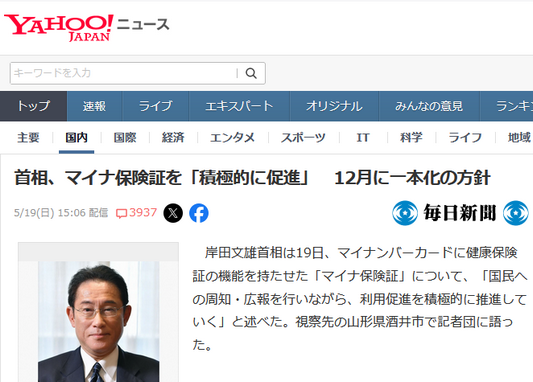This screenshot has width=533, height=382.
Task: Click the 毎日新聞 publisher logo
Action: pyautogui.click(x=460, y=213)
